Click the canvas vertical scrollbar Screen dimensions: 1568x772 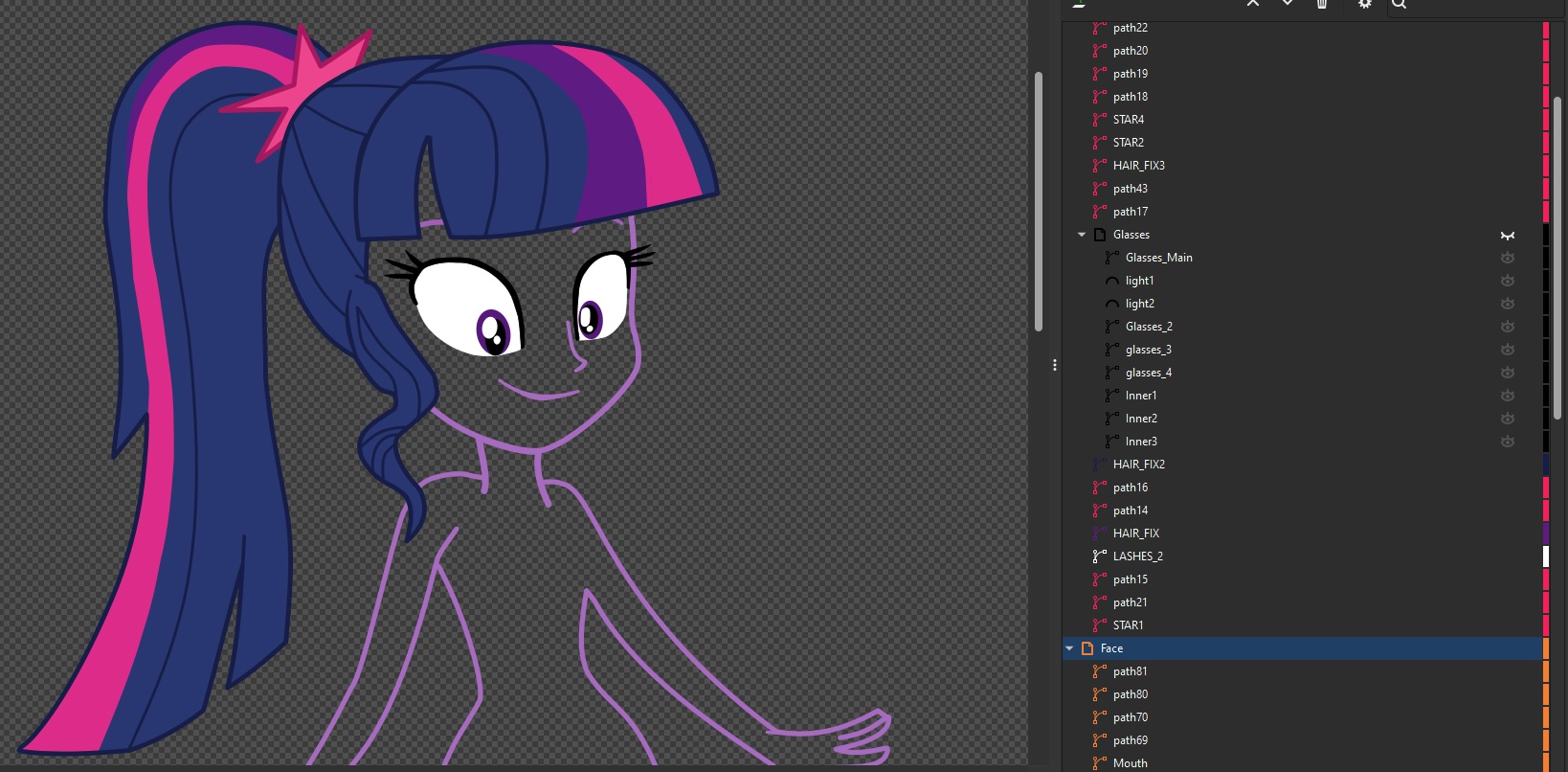tap(1039, 202)
